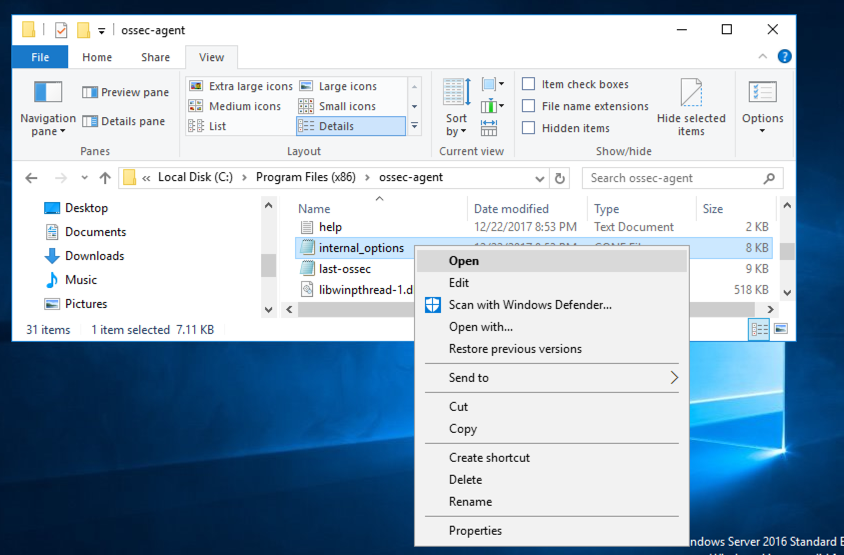Click the Refresh button beside address bar
Screen dimensions: 844x555
pyautogui.click(x=560, y=178)
